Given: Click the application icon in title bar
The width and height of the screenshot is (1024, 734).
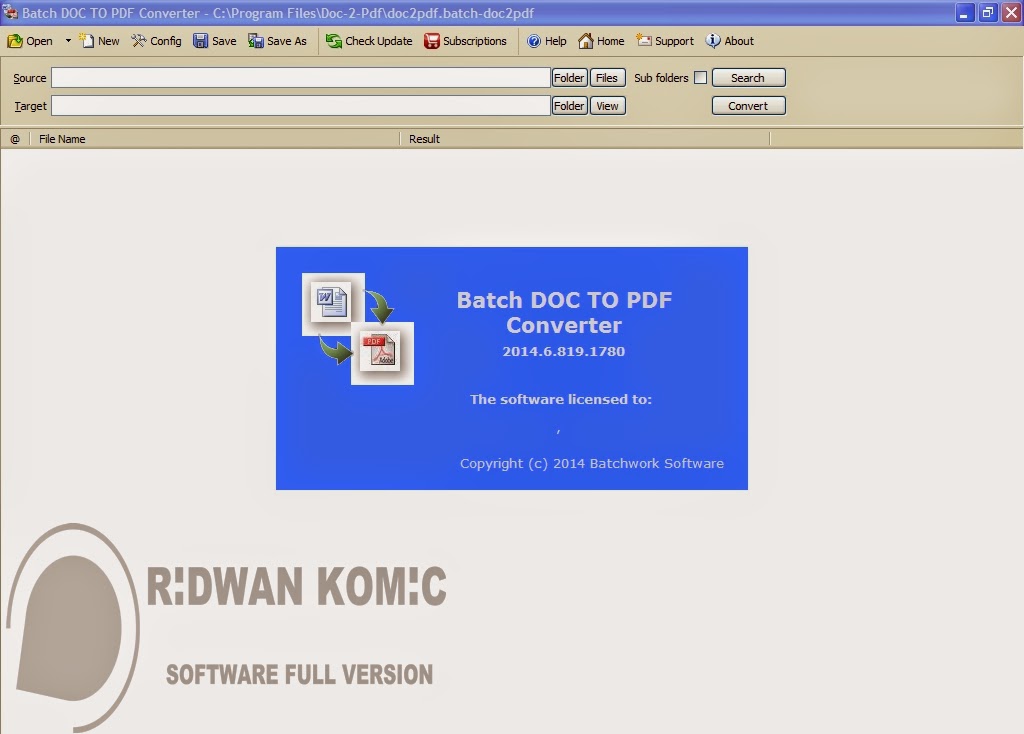Looking at the screenshot, I should click(10, 12).
